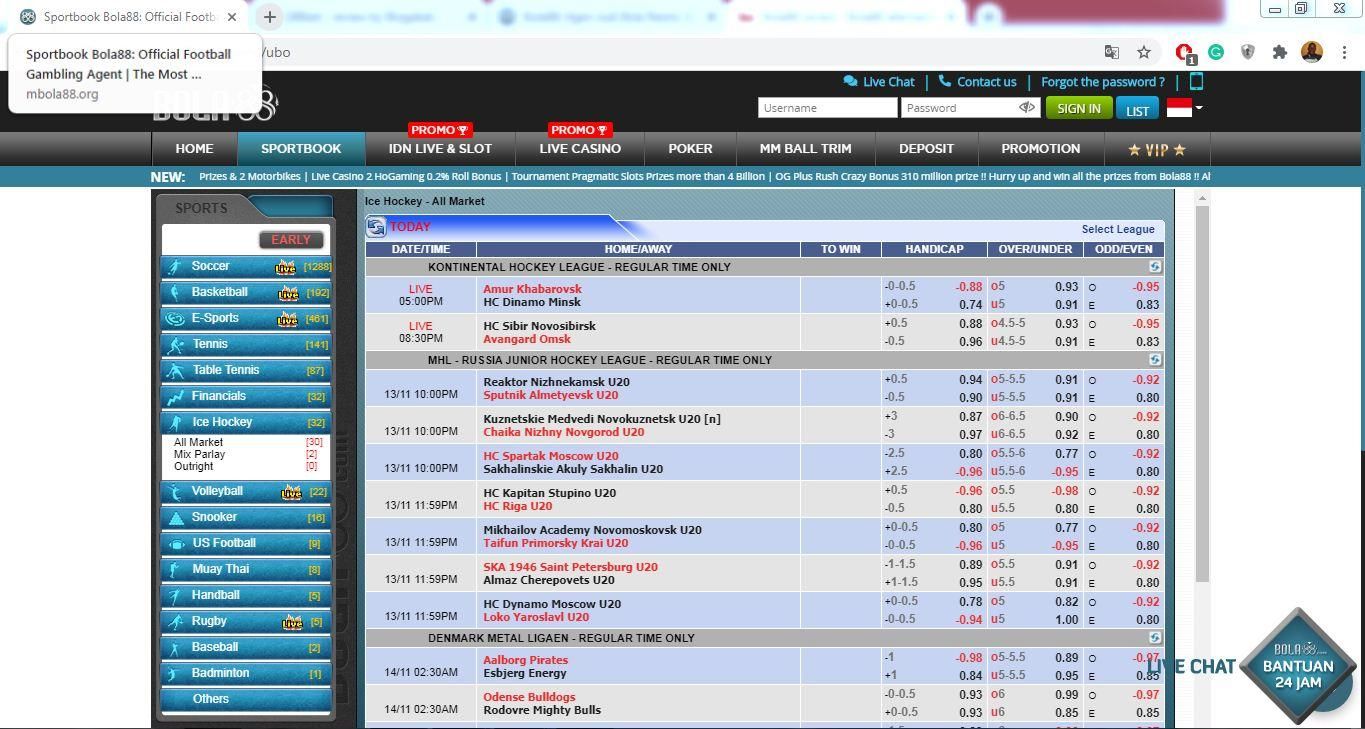Click the Table Tennis player icon

pos(176,370)
